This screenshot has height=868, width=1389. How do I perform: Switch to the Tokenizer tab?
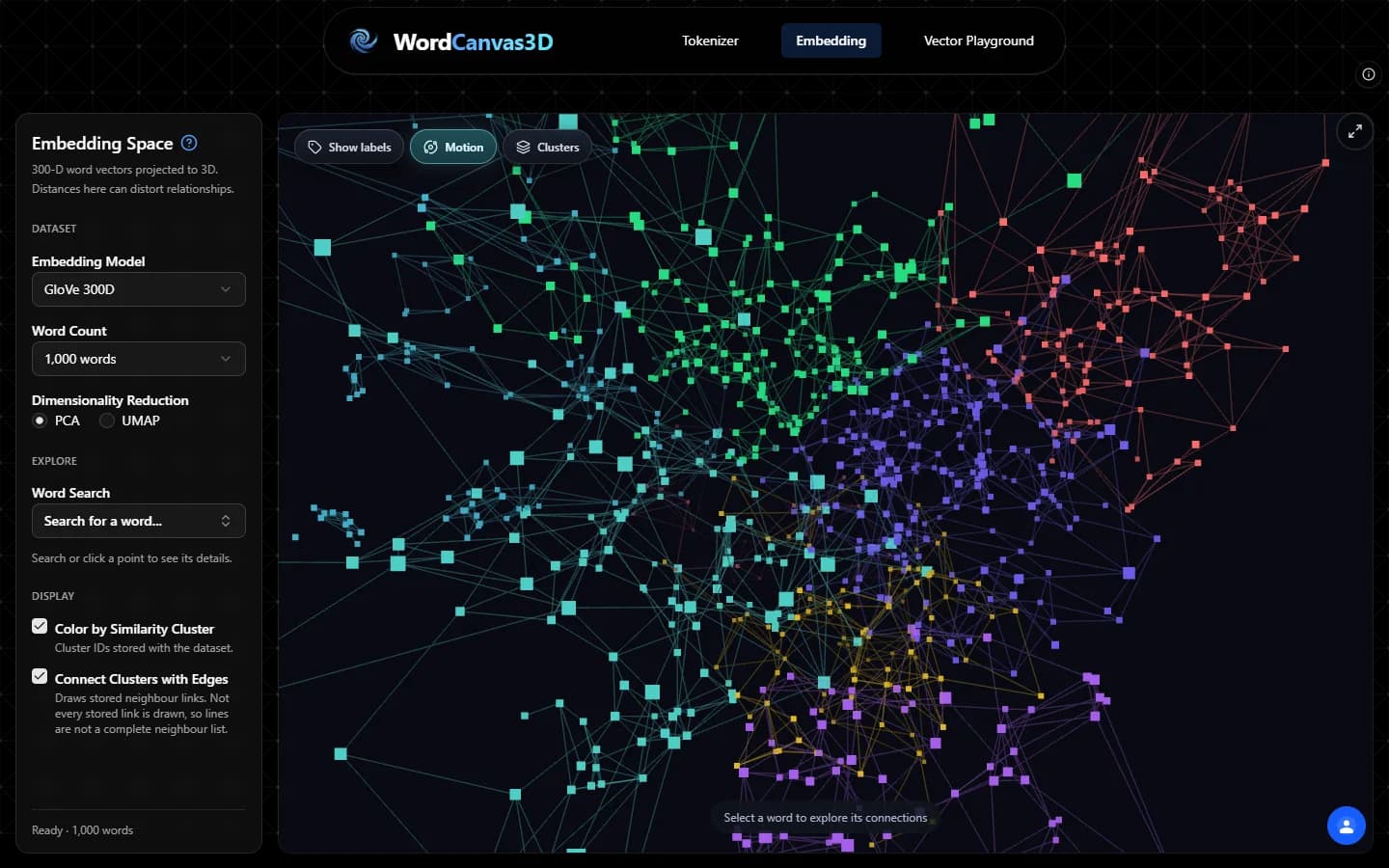(710, 41)
